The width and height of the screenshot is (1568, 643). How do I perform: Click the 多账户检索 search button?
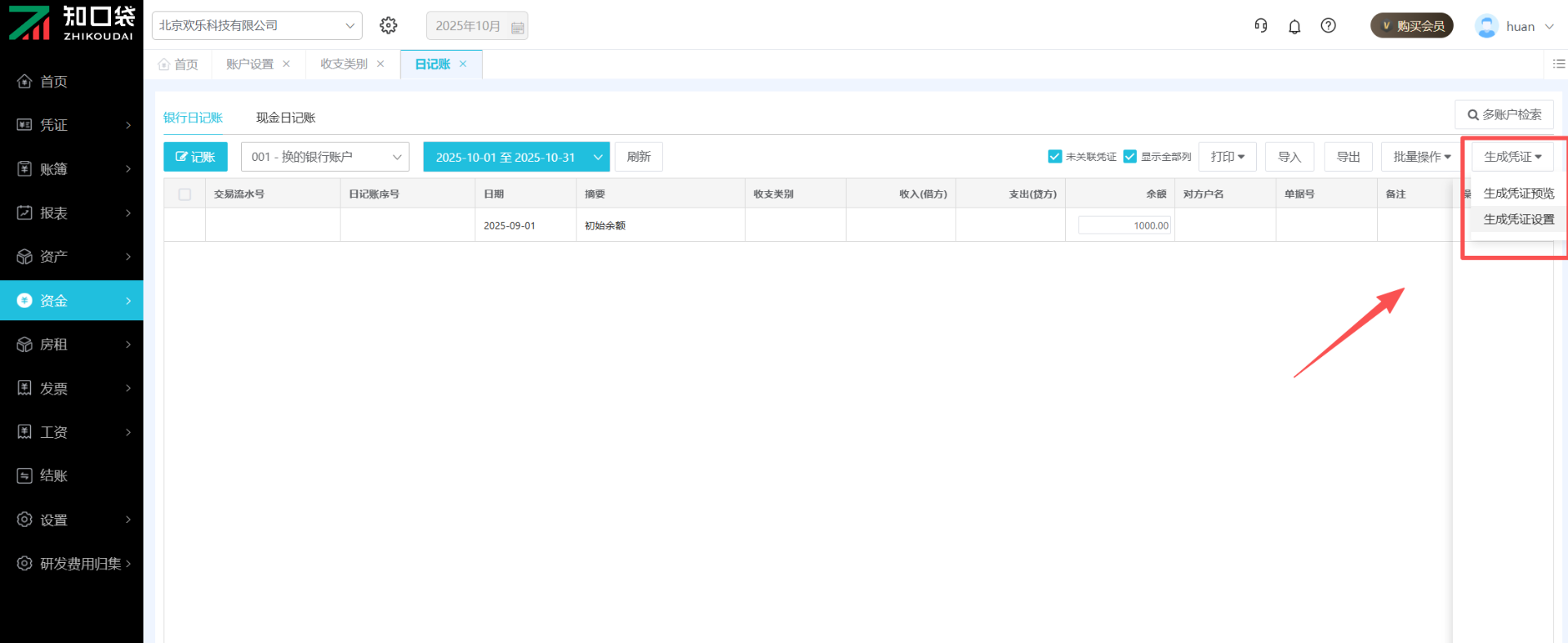click(1504, 114)
